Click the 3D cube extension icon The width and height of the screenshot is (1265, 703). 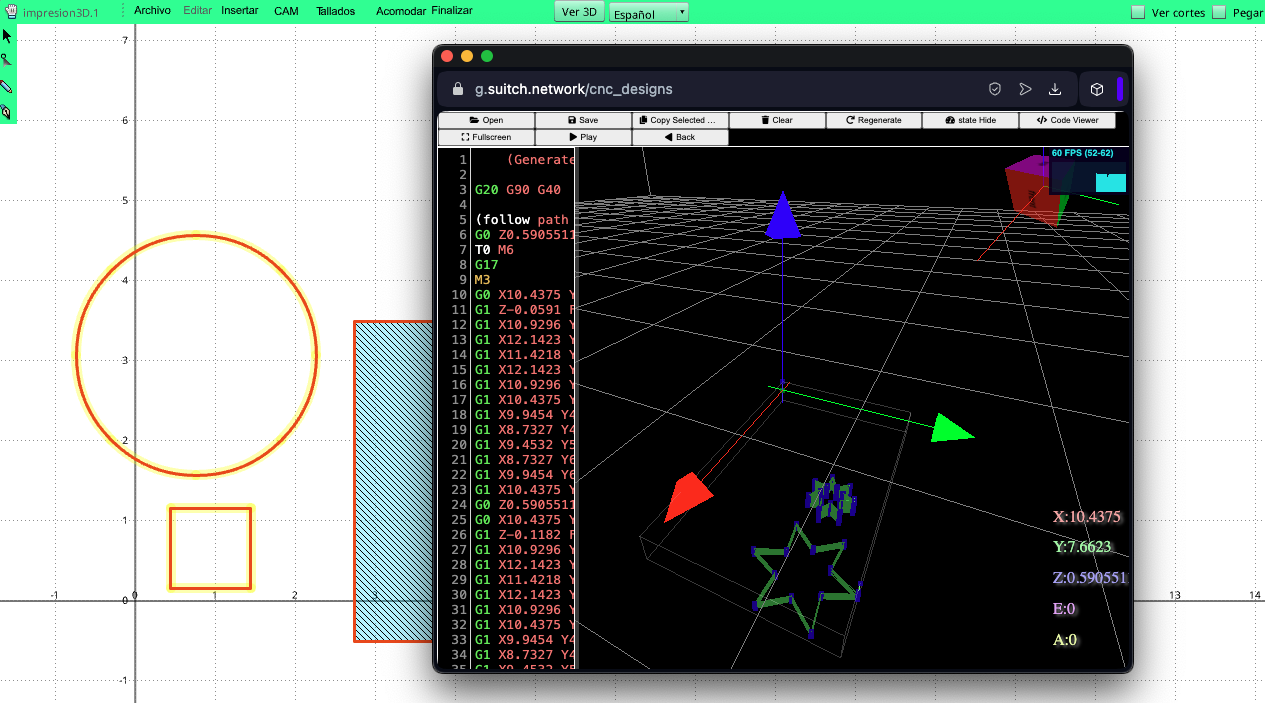tap(1096, 89)
